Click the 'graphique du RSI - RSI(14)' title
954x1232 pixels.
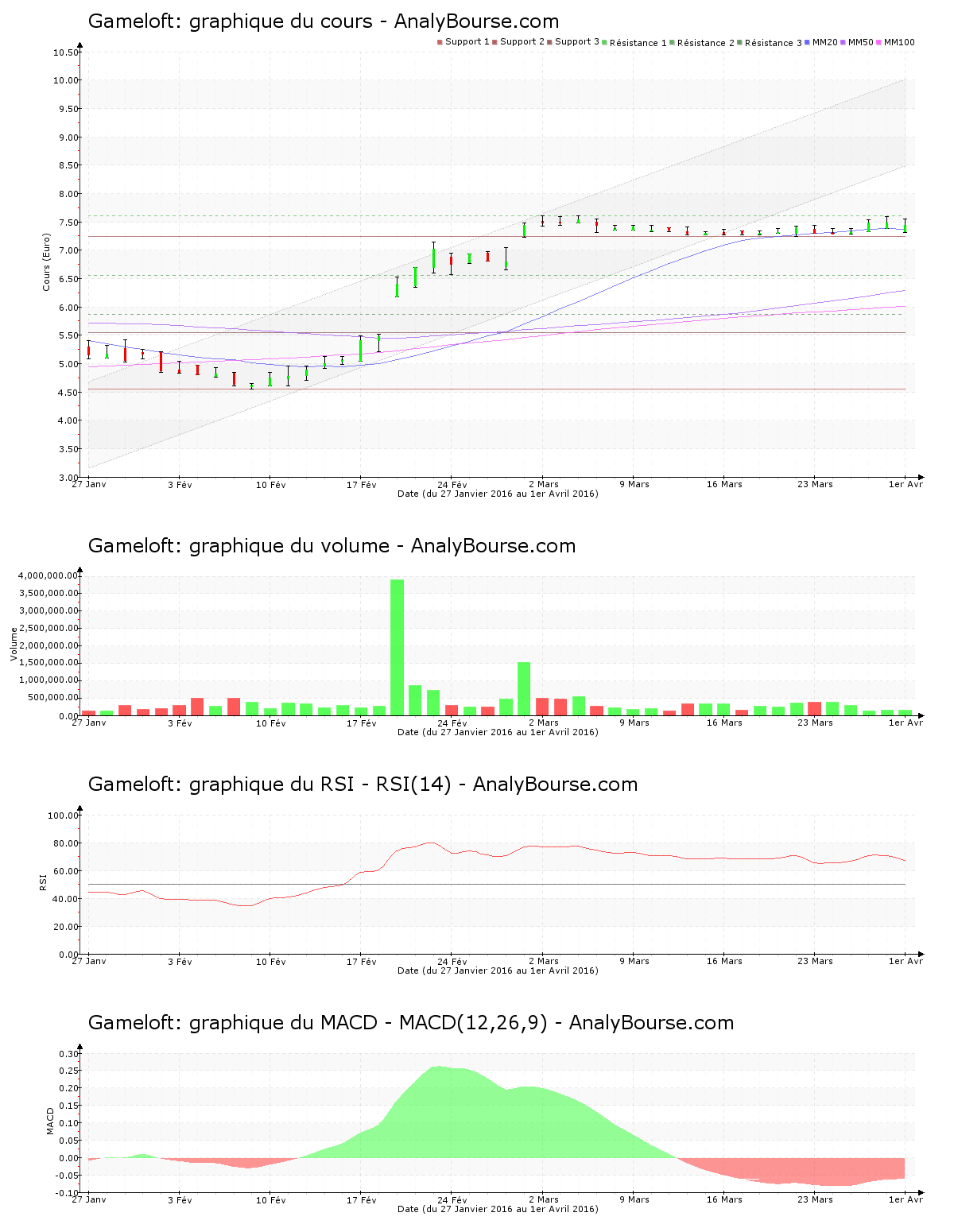click(x=363, y=785)
